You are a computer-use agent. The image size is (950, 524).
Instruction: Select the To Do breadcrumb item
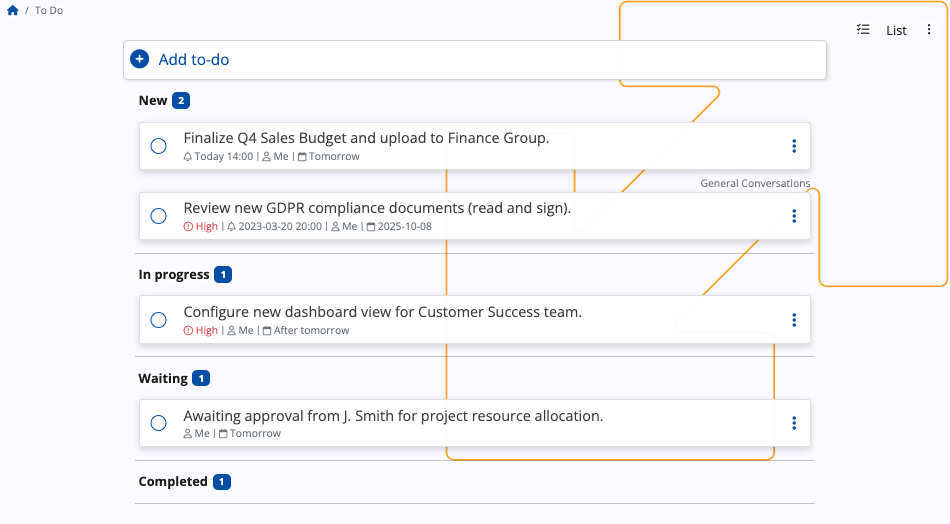point(49,10)
